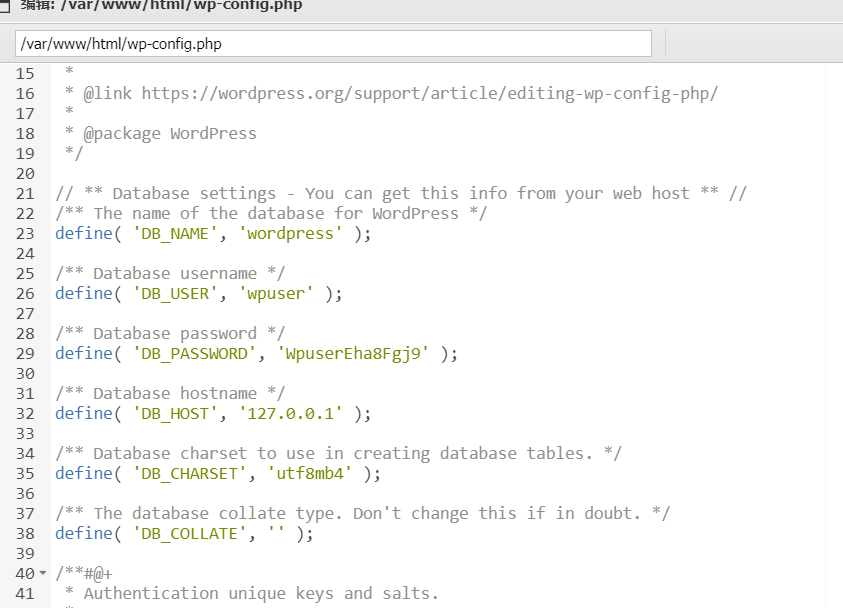Image resolution: width=843 pixels, height=608 pixels.
Task: Click the '@package WordPress' comment line
Action: tap(170, 133)
